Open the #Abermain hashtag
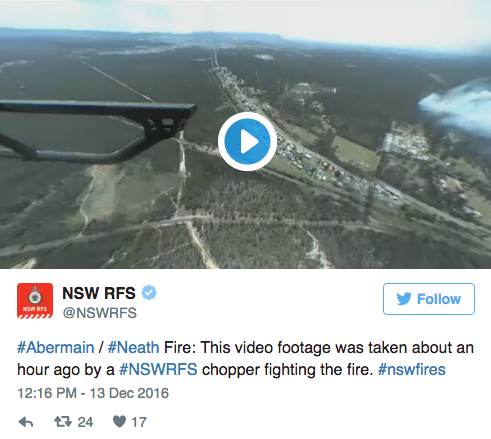Screen dimensions: 491x439 coord(56,348)
